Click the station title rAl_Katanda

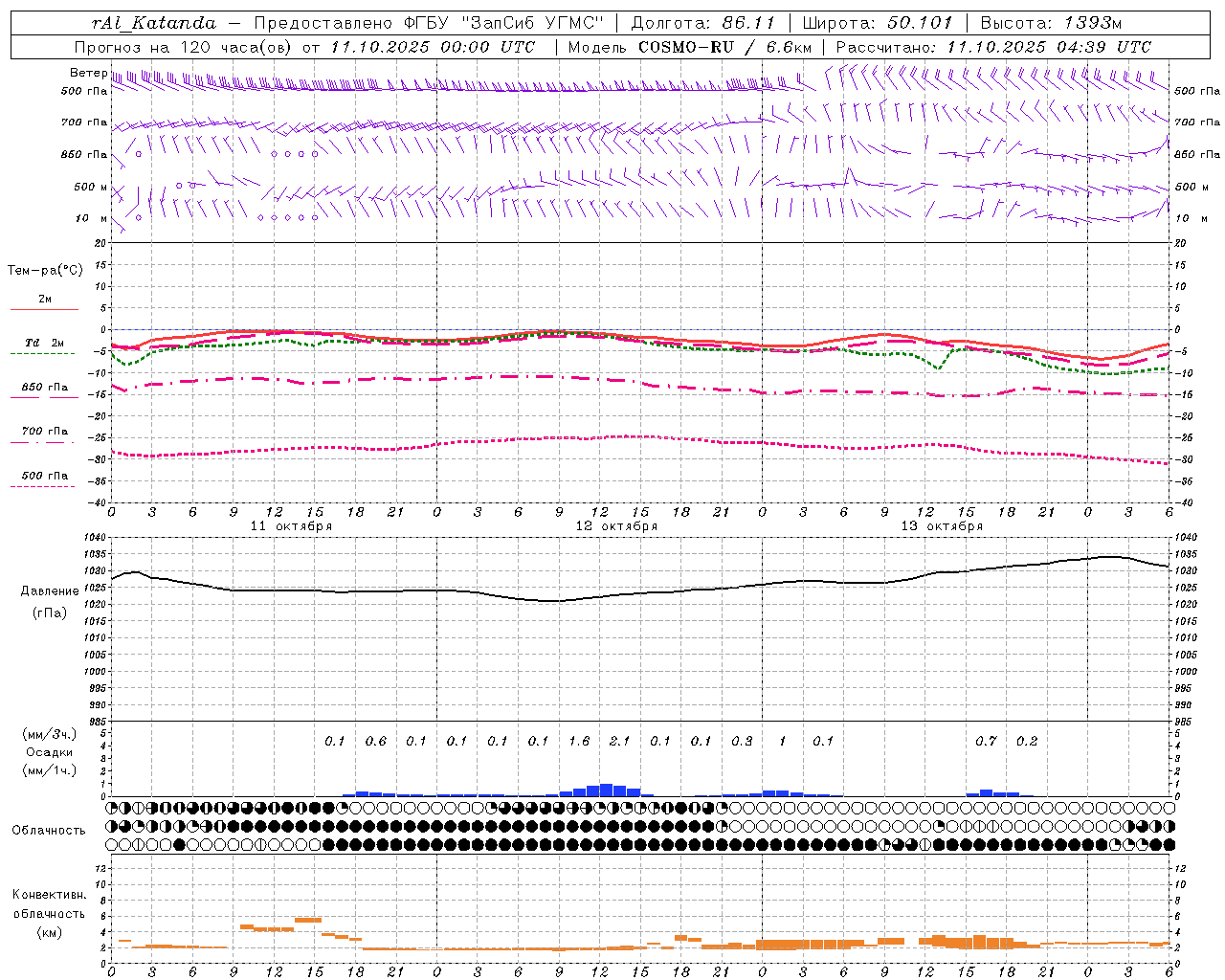coord(154,23)
